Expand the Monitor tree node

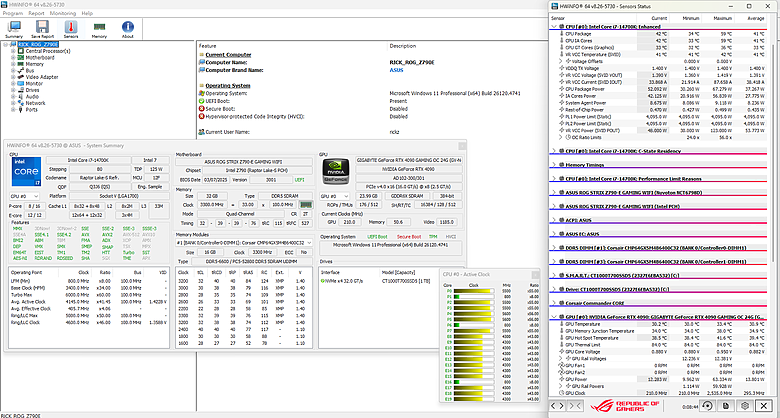click(x=13, y=84)
